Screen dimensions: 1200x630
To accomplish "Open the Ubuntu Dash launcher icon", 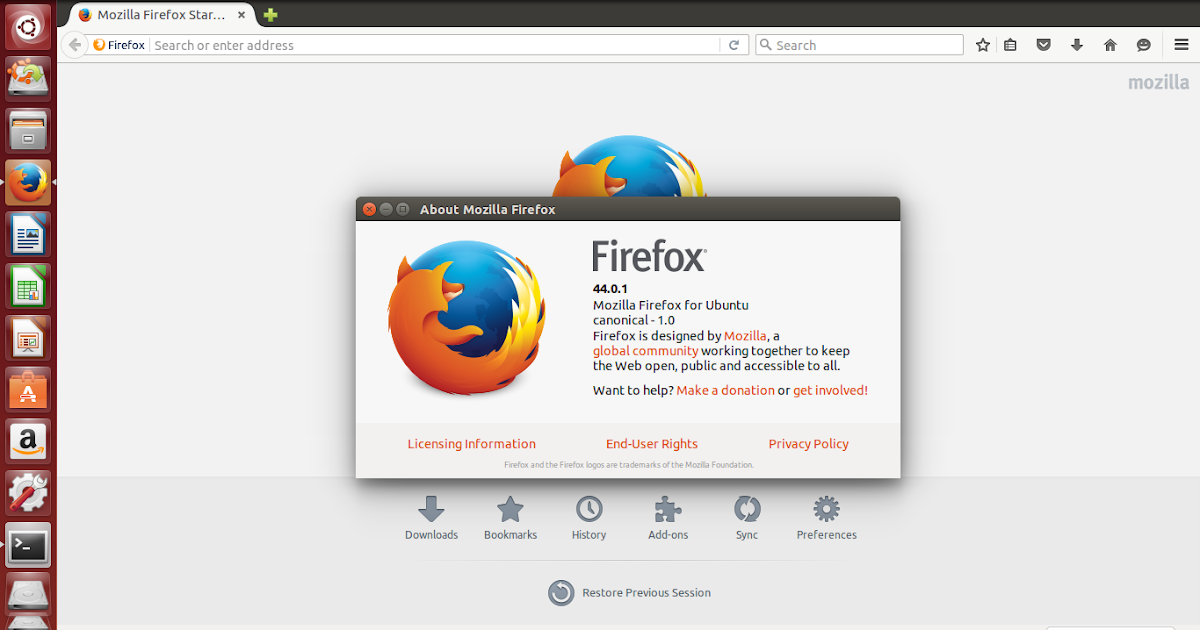I will pos(28,26).
